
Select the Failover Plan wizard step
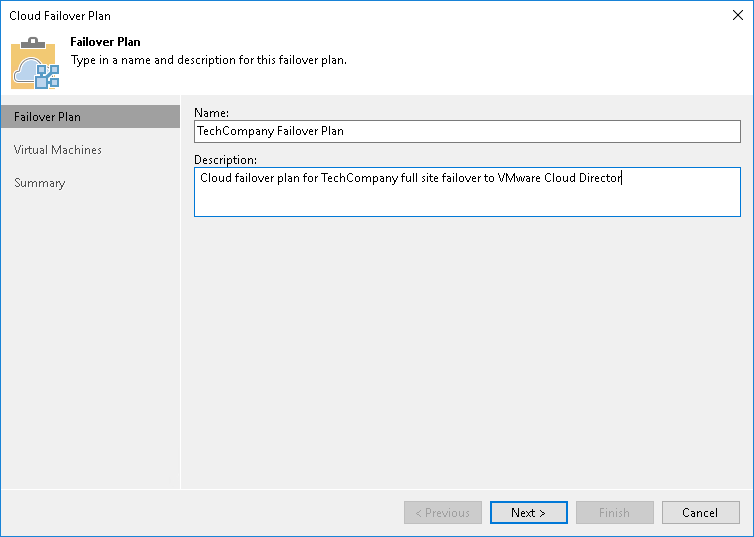[90, 117]
